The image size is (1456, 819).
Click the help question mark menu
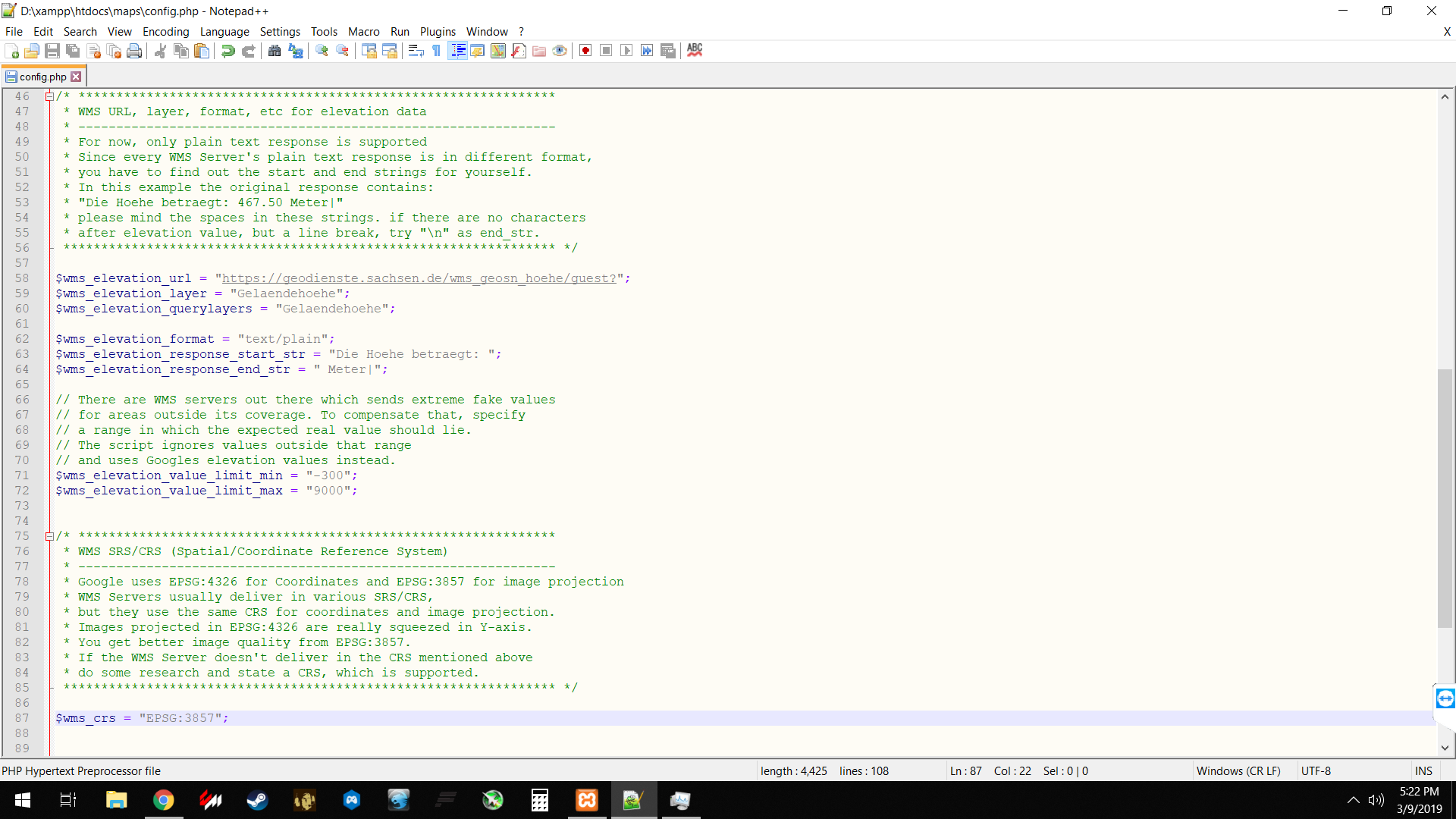tap(521, 32)
